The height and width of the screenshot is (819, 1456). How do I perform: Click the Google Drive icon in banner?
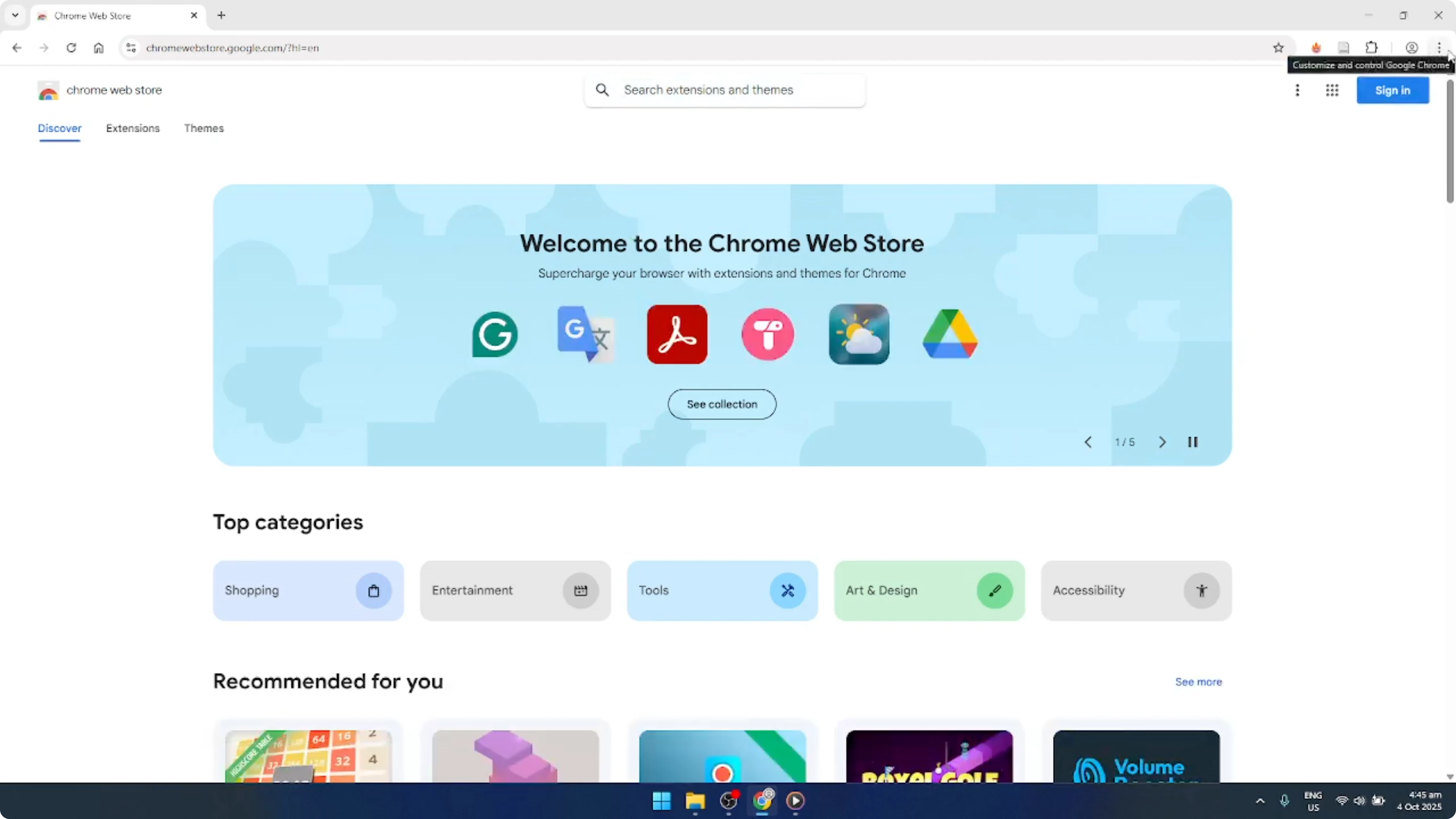pyautogui.click(x=950, y=335)
